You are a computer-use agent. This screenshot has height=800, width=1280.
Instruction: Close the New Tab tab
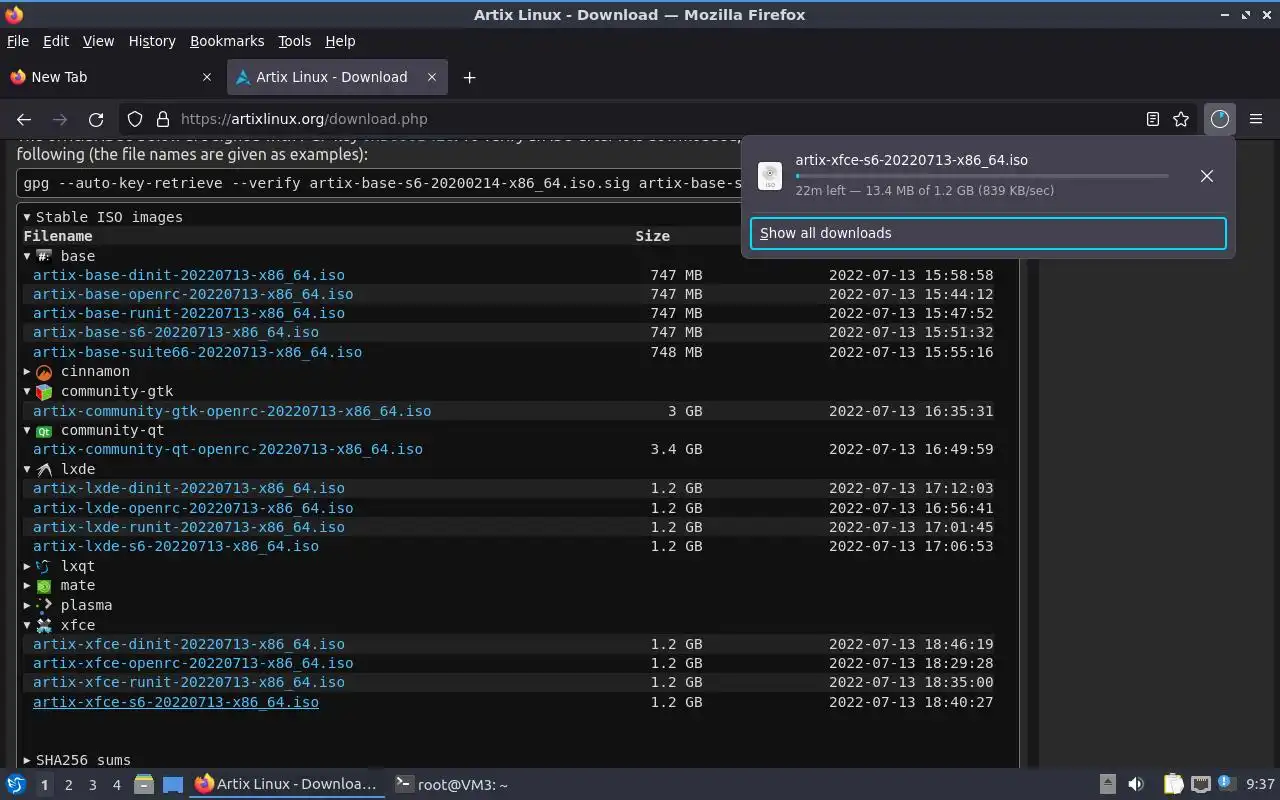click(207, 77)
